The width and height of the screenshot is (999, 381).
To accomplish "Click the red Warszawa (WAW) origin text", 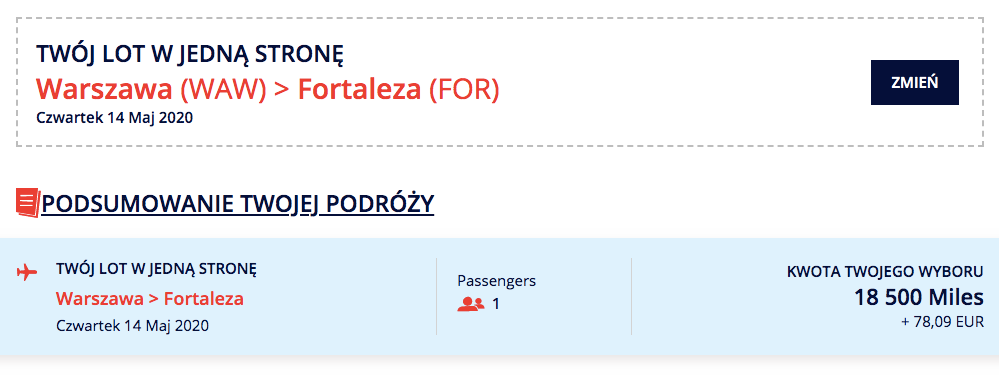I will 151,90.
